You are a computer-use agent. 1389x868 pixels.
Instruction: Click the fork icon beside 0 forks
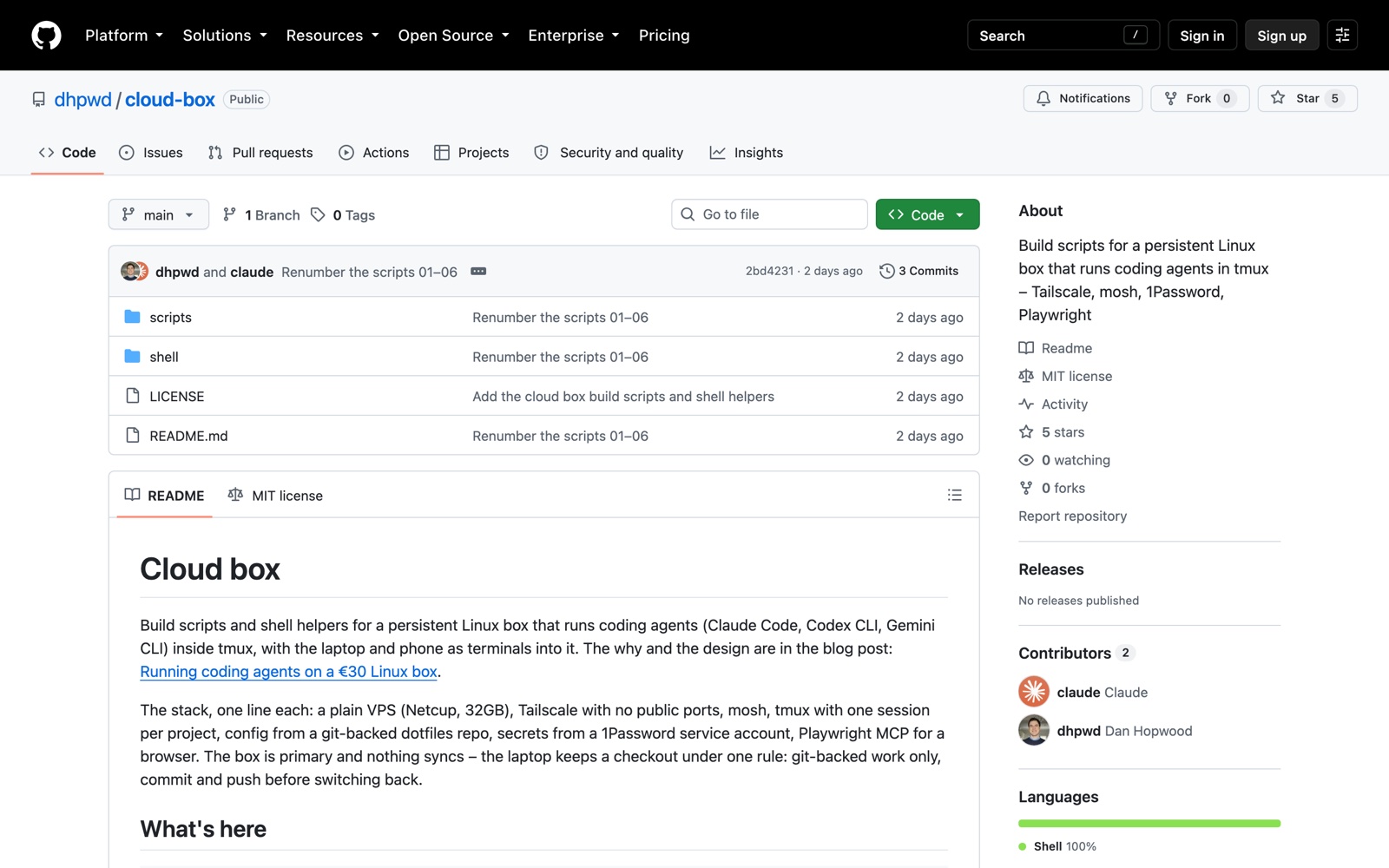coord(1026,488)
